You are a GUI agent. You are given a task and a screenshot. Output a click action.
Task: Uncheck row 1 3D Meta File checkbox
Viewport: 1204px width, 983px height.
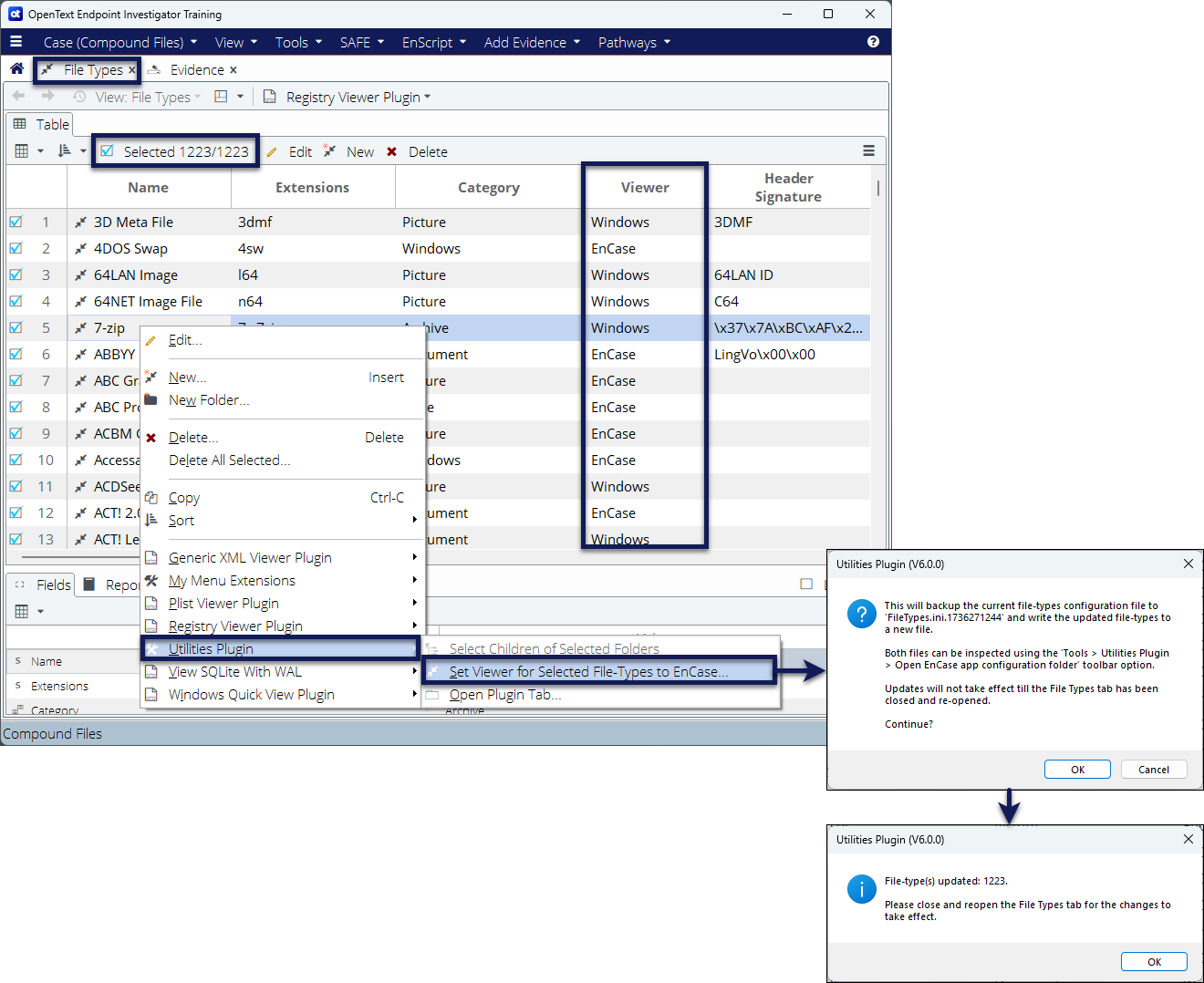tap(16, 222)
